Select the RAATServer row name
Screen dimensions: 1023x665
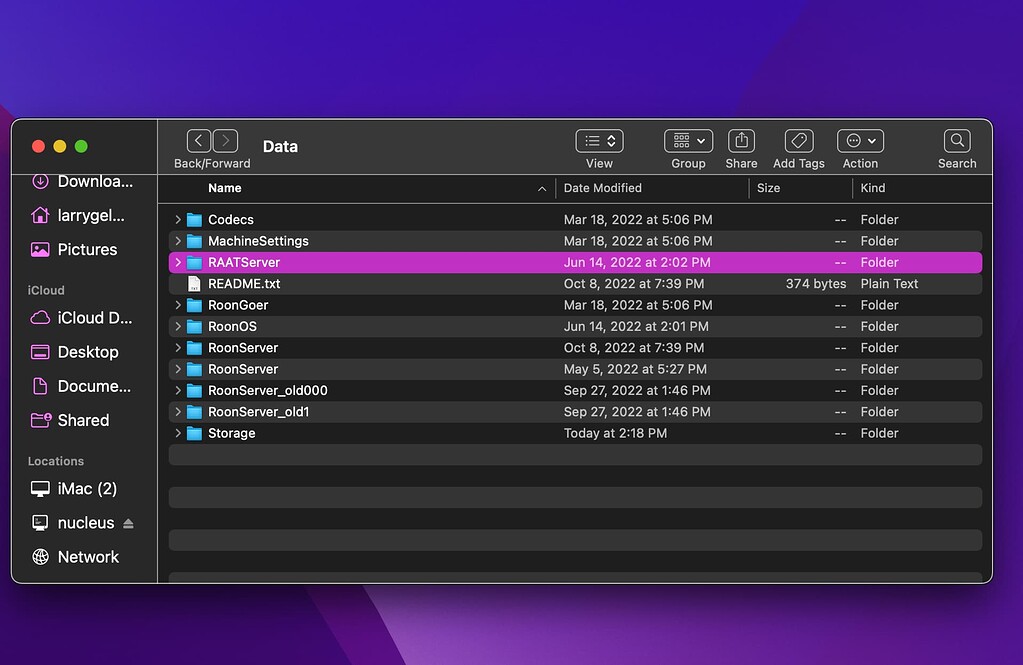pyautogui.click(x=244, y=262)
